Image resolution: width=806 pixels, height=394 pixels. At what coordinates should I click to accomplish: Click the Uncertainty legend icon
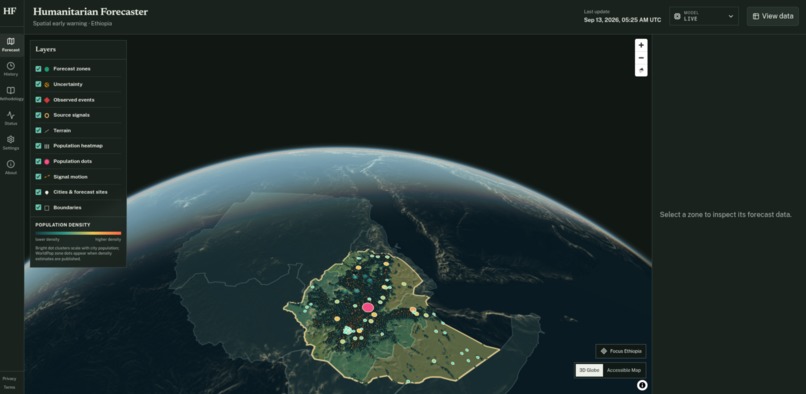pos(47,84)
